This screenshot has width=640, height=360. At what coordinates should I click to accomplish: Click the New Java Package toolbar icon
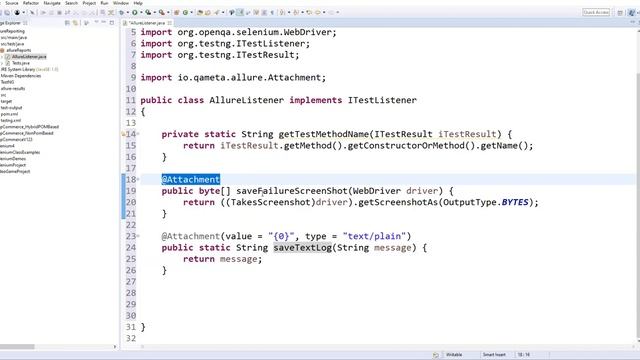tap(176, 12)
